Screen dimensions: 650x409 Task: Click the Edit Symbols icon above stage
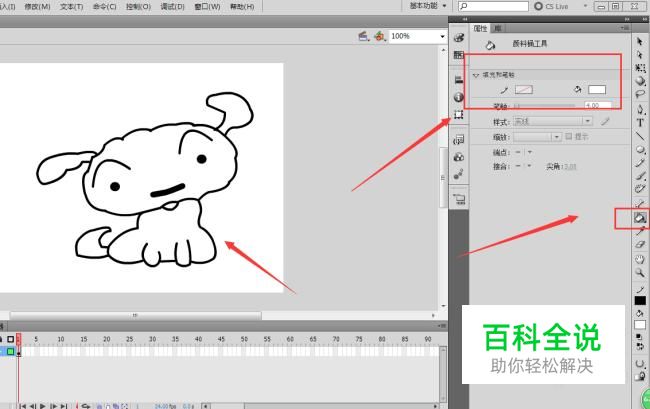click(379, 36)
